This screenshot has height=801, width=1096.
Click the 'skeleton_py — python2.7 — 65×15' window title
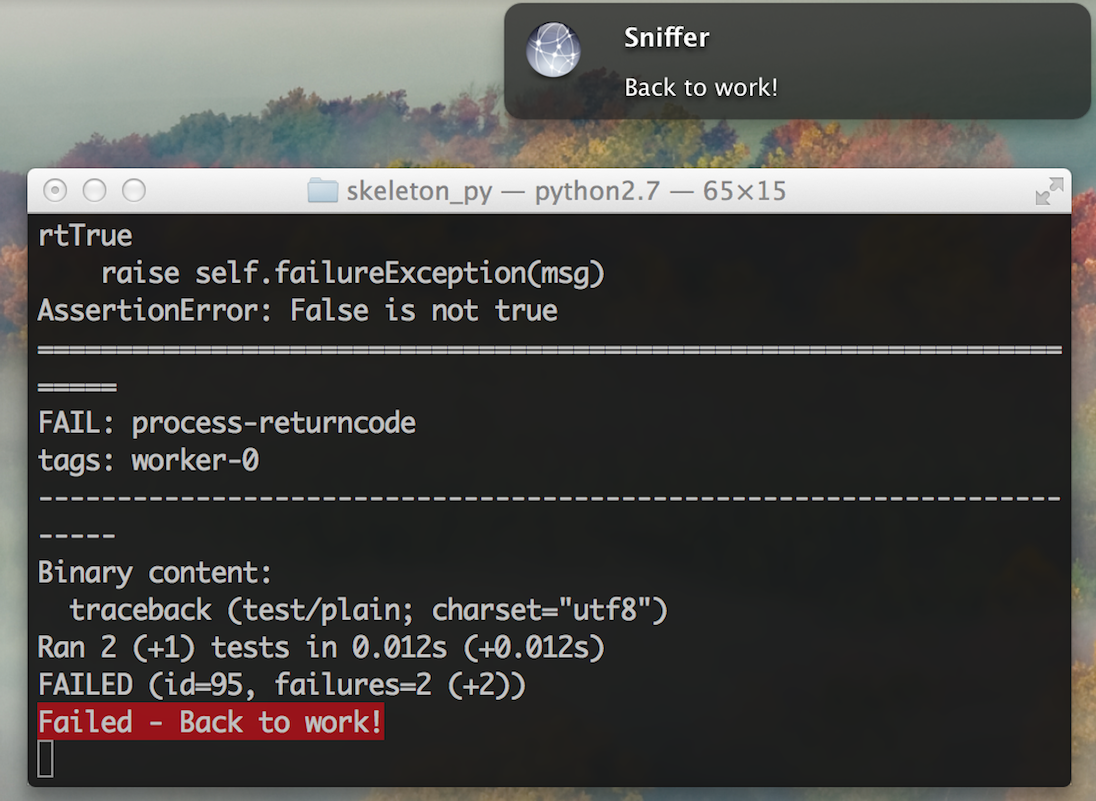click(566, 191)
